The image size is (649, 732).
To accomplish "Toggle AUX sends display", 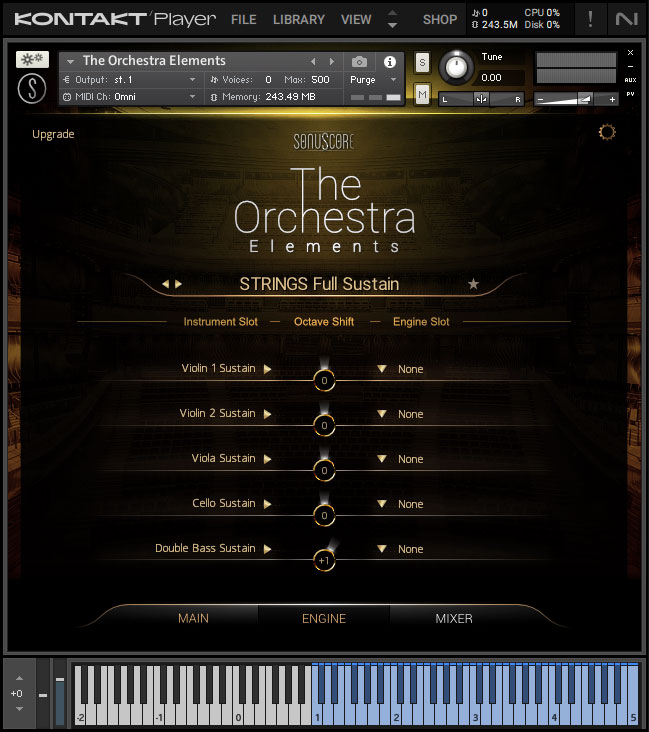I will coord(630,80).
